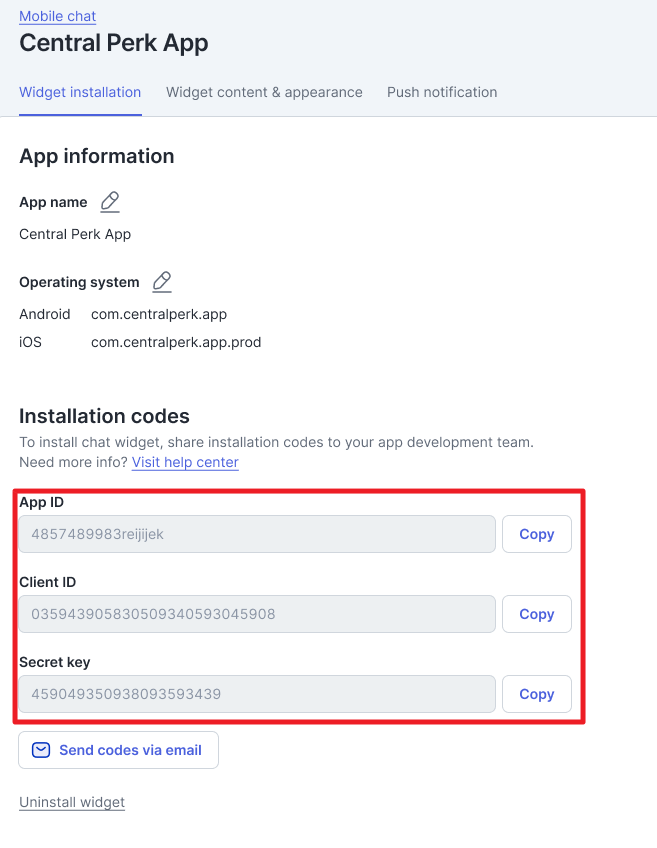Screen dimensions: 657x848
Task: Click the Installation codes heading
Action: [104, 416]
